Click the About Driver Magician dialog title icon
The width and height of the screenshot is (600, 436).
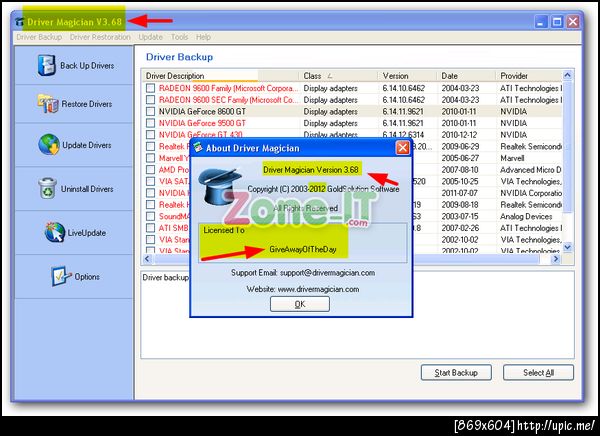pyautogui.click(x=198, y=147)
